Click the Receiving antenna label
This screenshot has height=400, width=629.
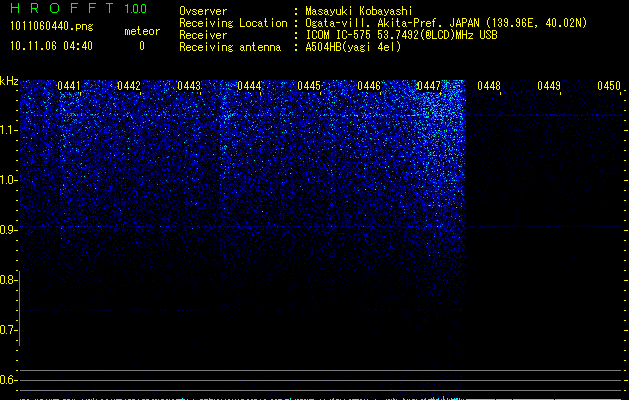[230, 47]
